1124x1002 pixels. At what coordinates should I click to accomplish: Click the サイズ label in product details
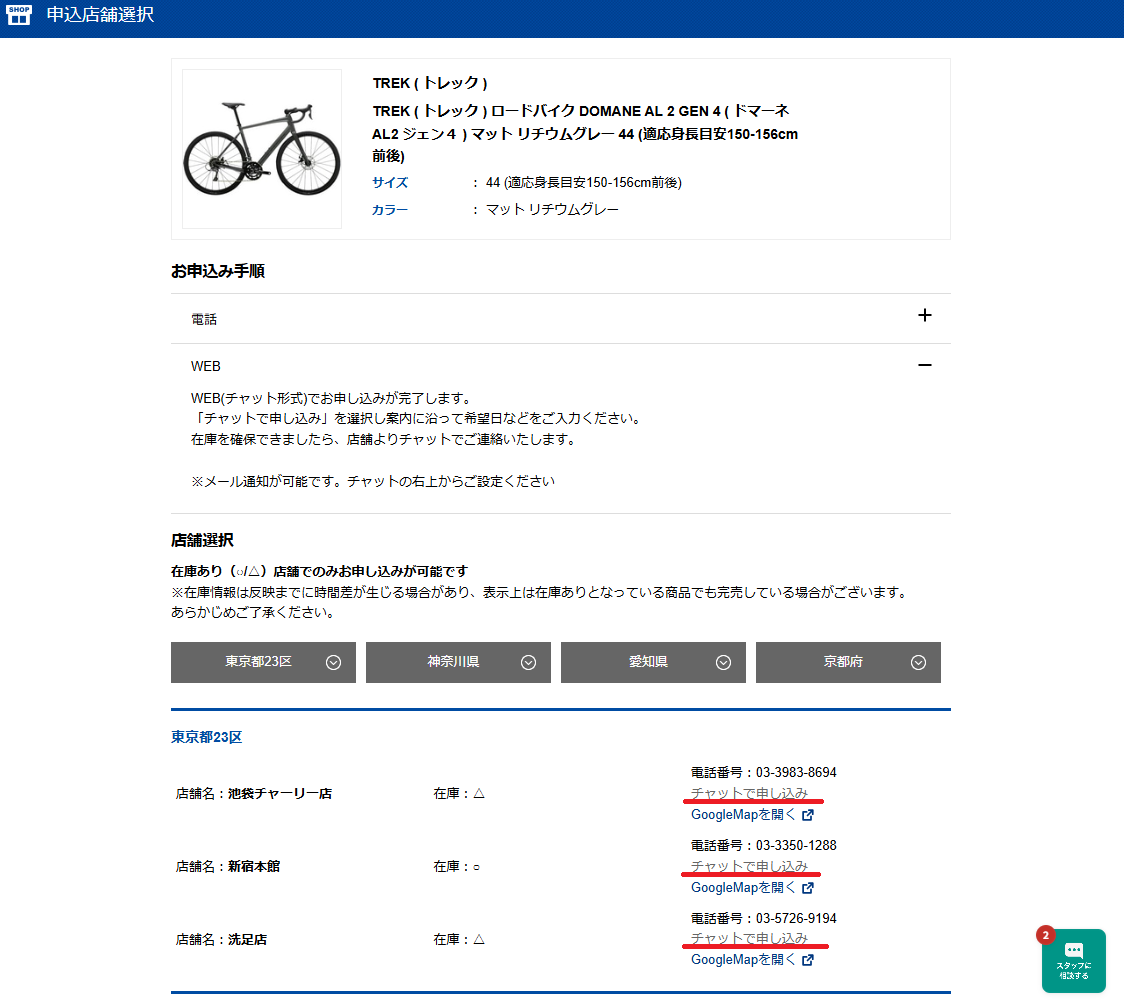[x=390, y=183]
